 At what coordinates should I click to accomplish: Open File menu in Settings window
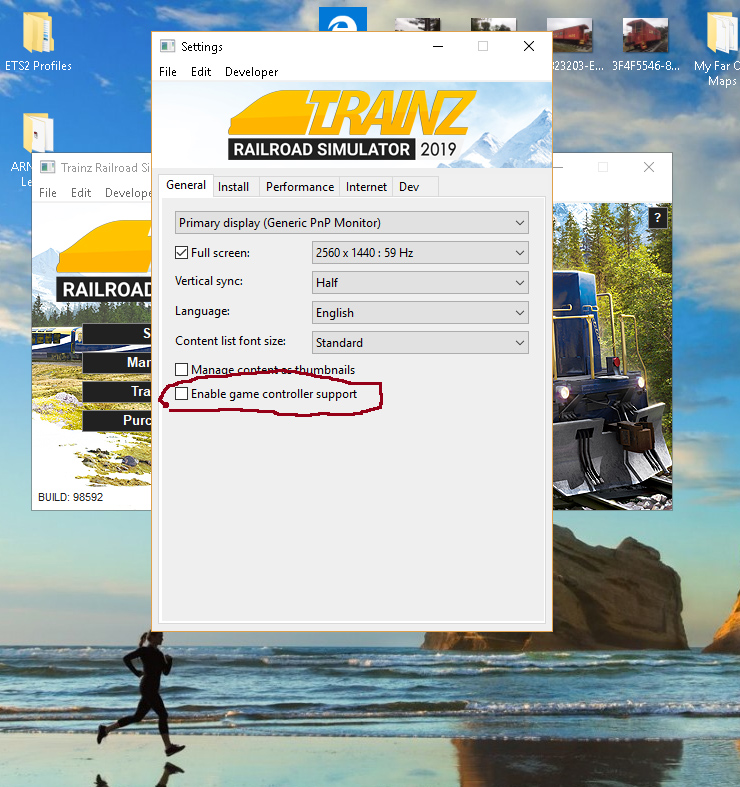168,72
